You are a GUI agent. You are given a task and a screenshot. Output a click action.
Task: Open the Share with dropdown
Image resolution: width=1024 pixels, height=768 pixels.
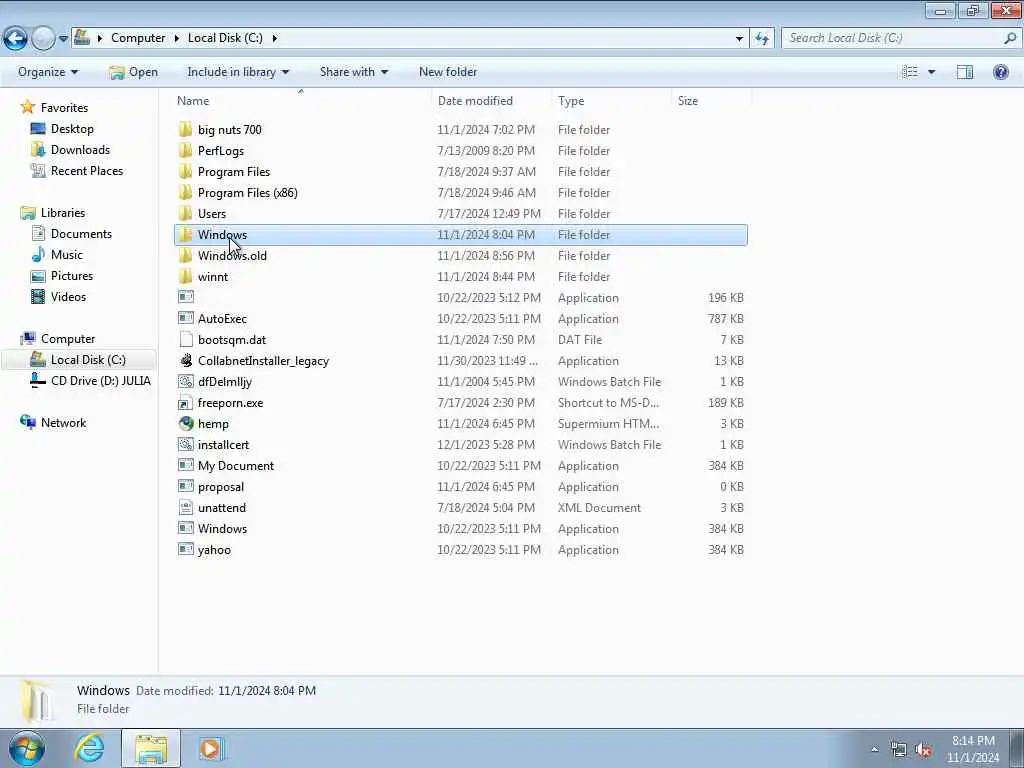(353, 72)
